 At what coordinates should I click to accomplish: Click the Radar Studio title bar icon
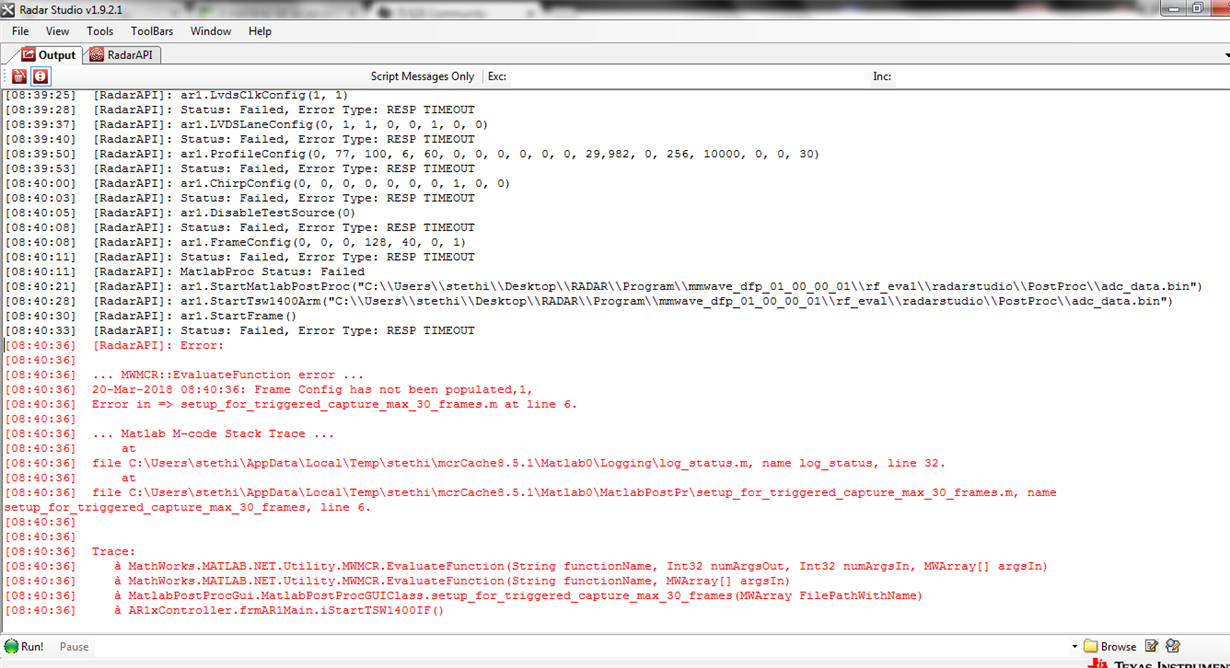(9, 9)
